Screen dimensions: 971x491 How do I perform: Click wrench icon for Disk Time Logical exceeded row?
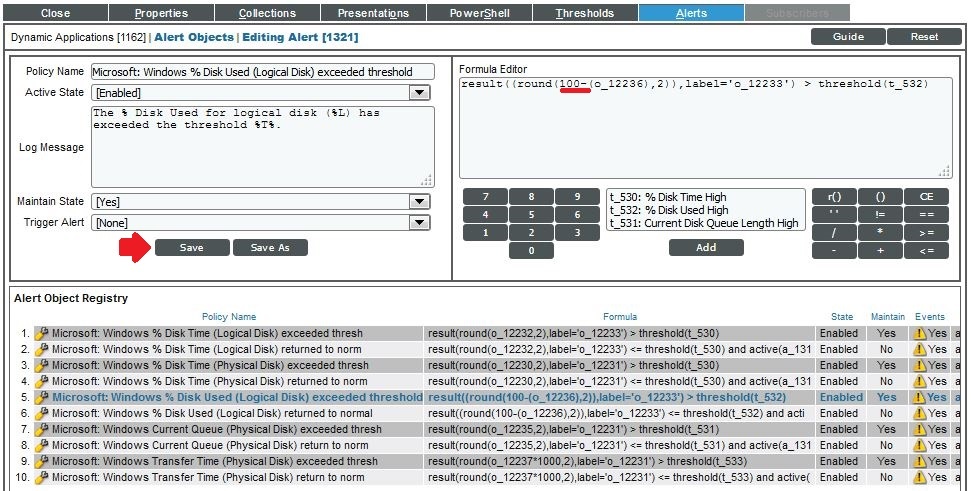[x=42, y=333]
